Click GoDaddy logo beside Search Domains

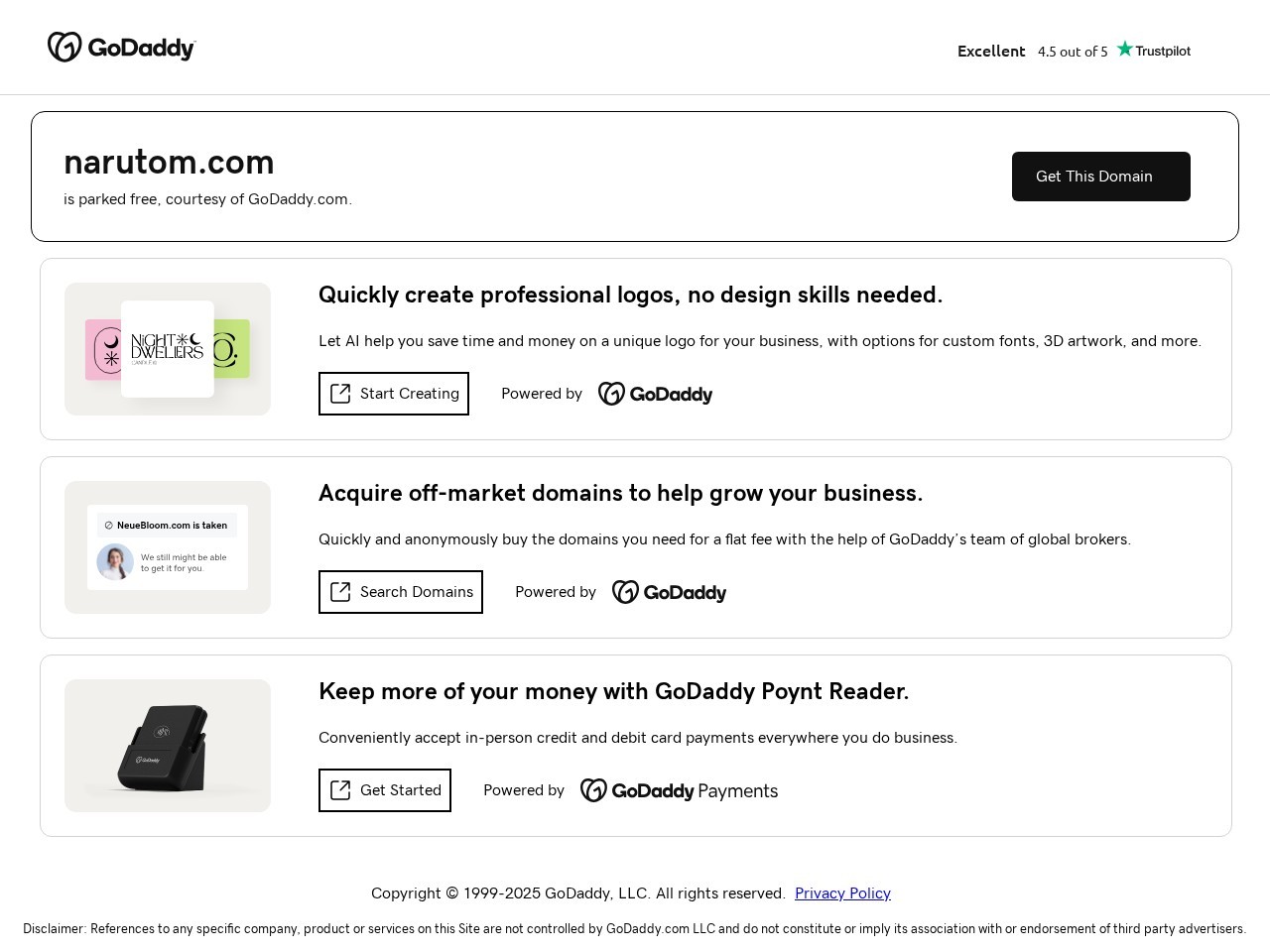pos(669,592)
